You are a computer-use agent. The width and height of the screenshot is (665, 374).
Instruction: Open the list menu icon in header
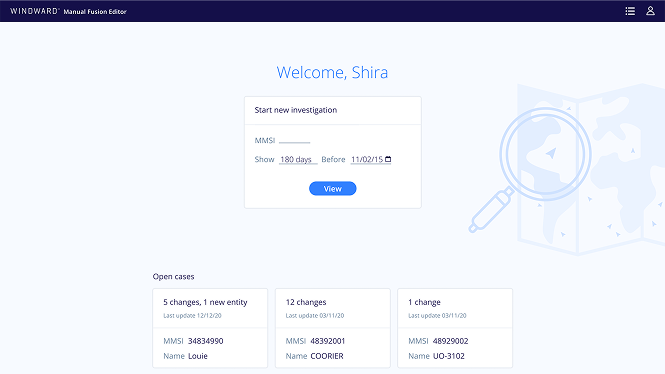[x=630, y=11]
